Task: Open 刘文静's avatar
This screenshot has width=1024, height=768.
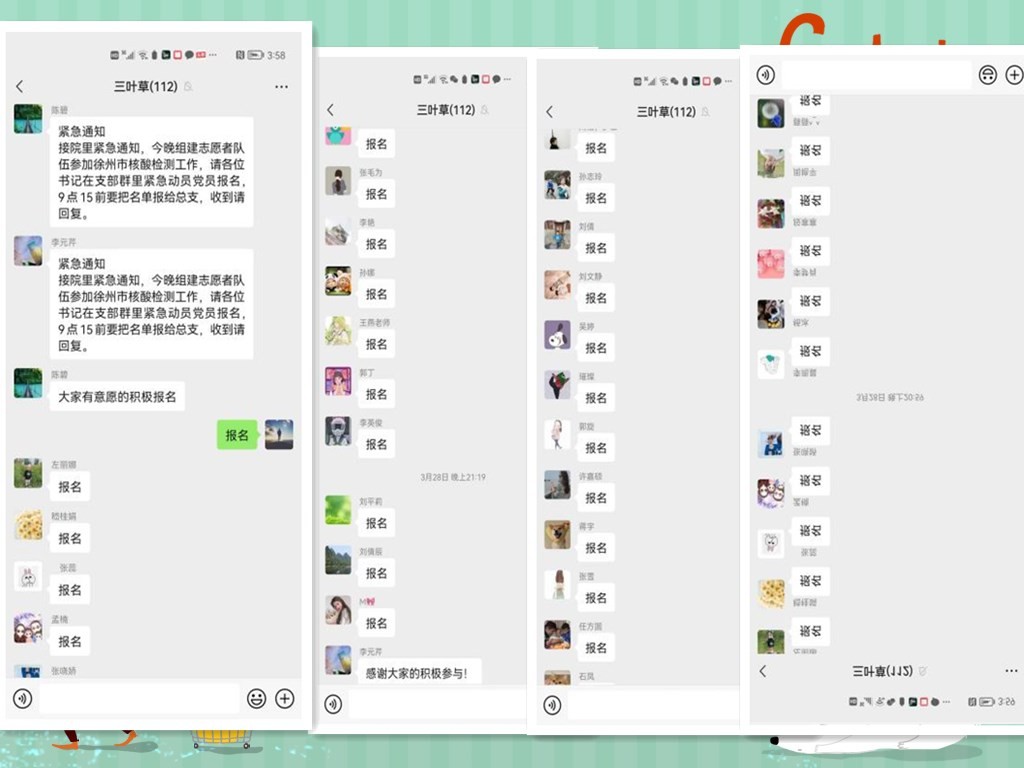Action: (x=558, y=285)
